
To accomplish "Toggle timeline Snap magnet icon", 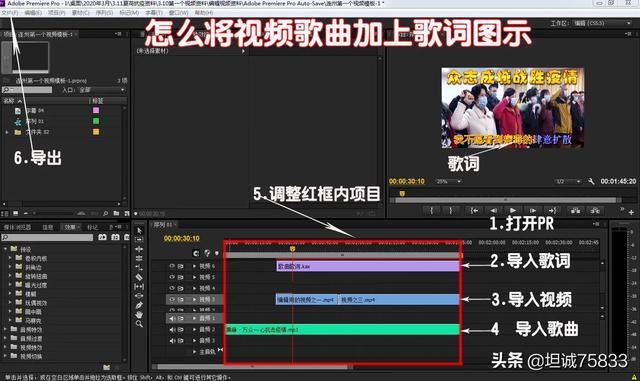I will 196,254.
